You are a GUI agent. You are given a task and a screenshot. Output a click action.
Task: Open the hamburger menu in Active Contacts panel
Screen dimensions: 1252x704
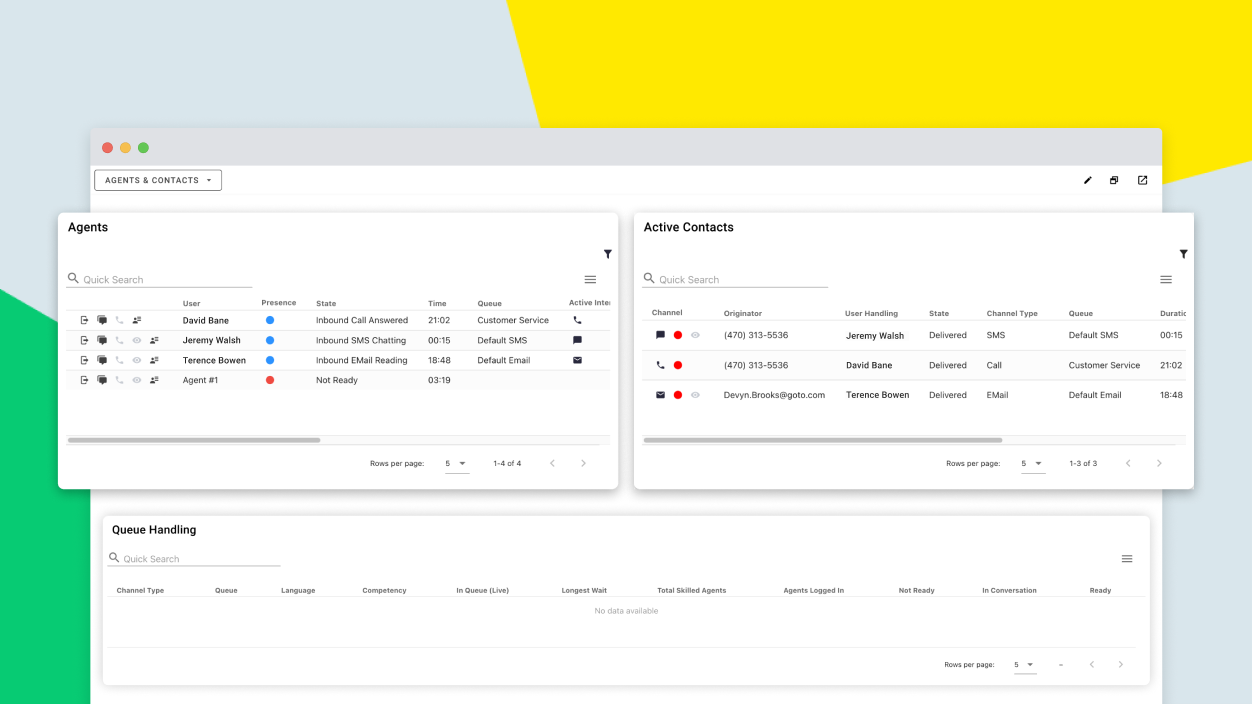click(1165, 280)
